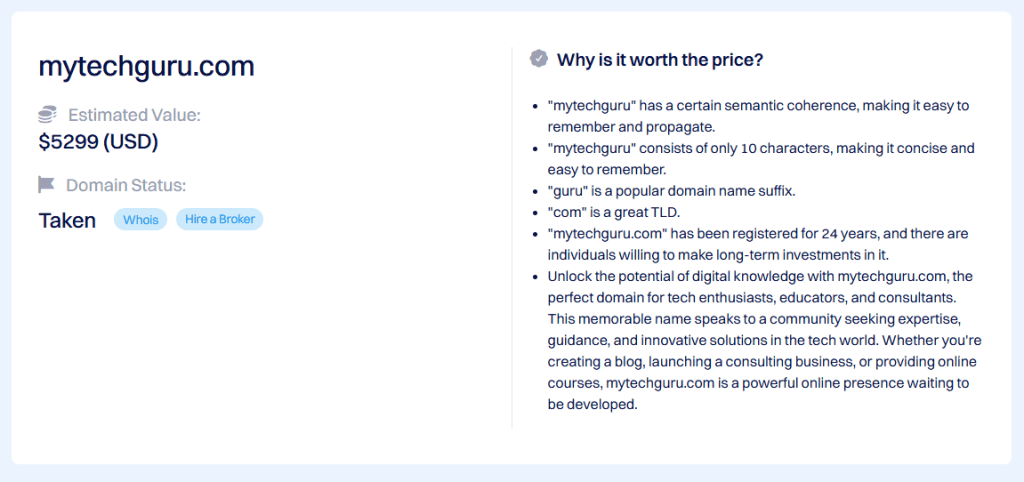This screenshot has width=1024, height=482.
Task: Click the coins icon beside Estimated Value
Action: [47, 115]
